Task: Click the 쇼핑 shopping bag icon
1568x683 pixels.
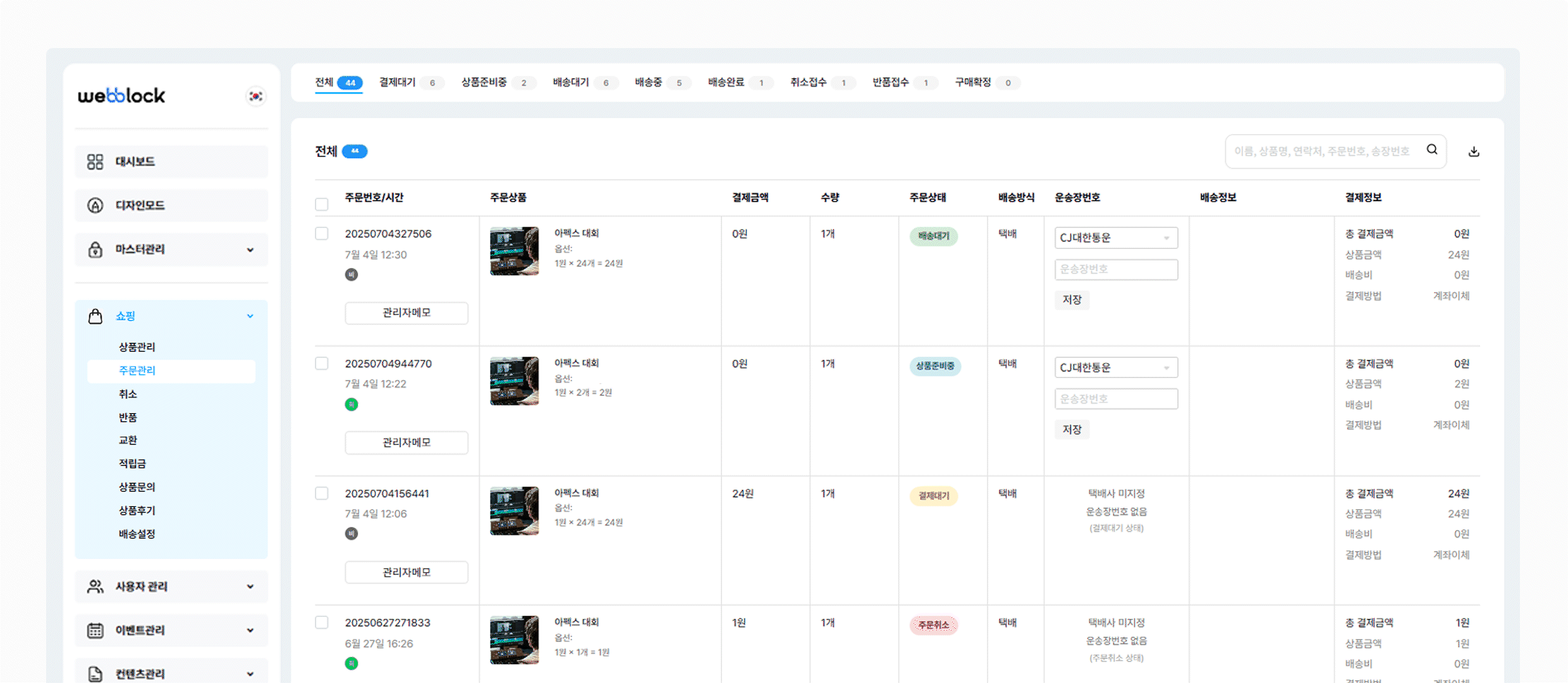Action: coord(95,316)
